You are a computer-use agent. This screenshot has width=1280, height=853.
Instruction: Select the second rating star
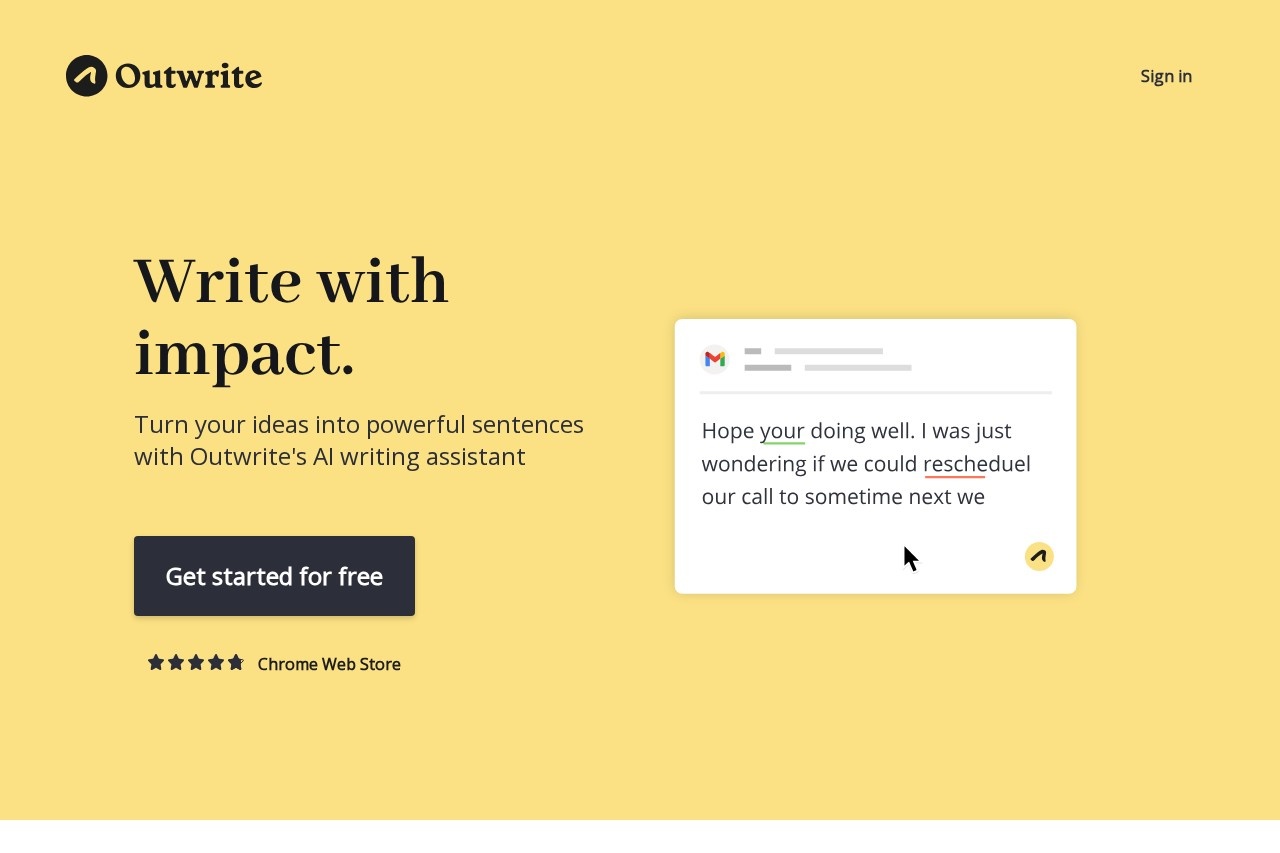(x=176, y=662)
